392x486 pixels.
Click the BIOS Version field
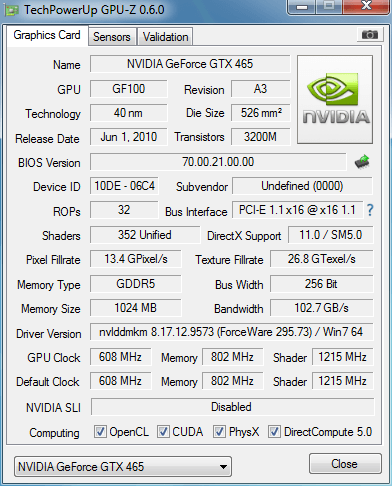coord(218,162)
